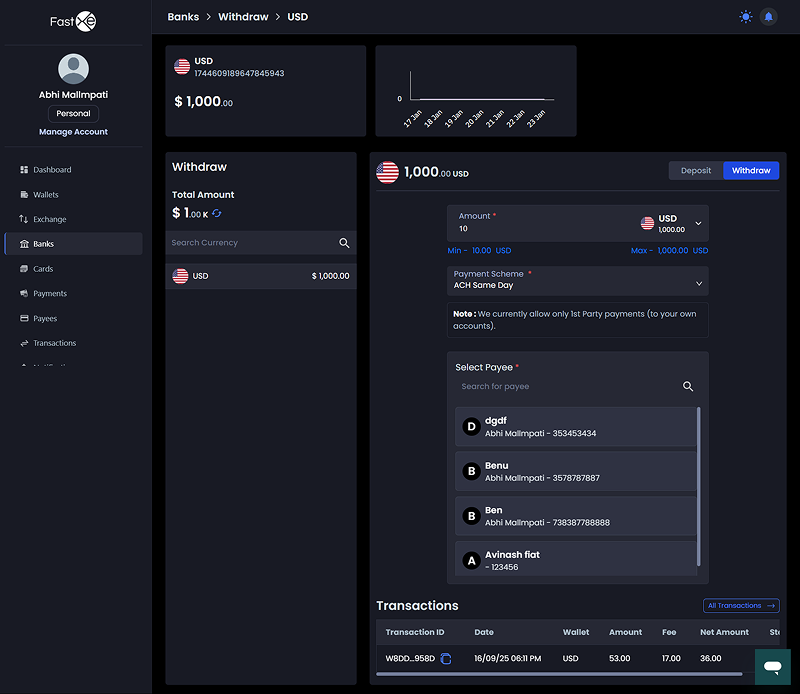Click the user profile avatar
This screenshot has width=800, height=694.
coord(74,69)
